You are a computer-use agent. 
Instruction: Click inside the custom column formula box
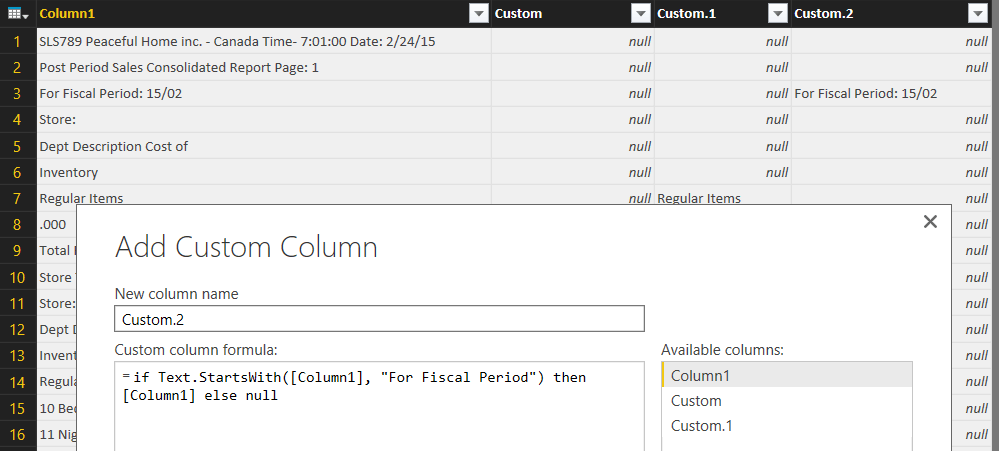pyautogui.click(x=379, y=410)
